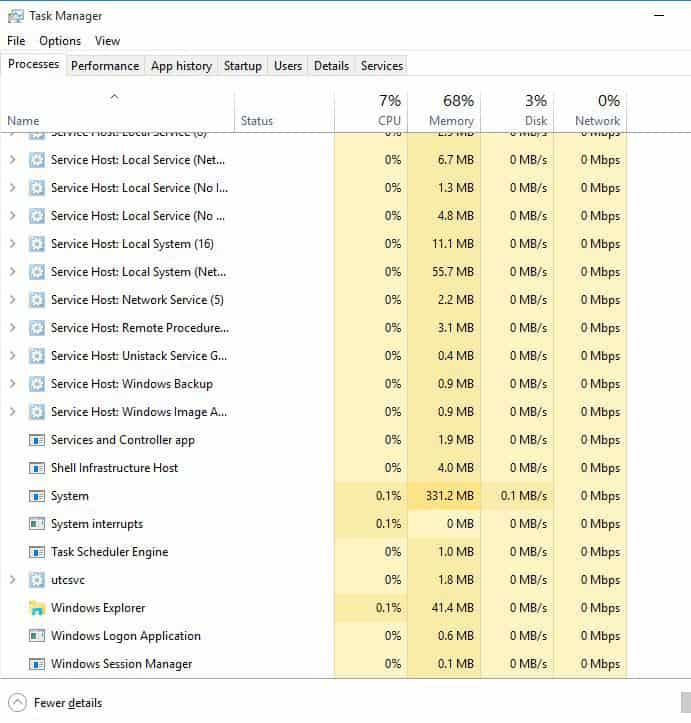
Task: Click the Windows Explorer folder icon
Action: click(x=36, y=608)
